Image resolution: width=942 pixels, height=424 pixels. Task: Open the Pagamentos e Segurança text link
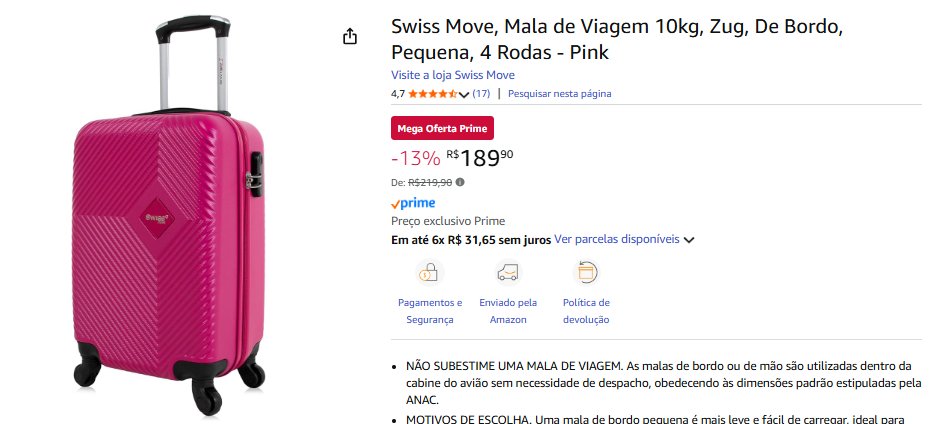pos(430,311)
